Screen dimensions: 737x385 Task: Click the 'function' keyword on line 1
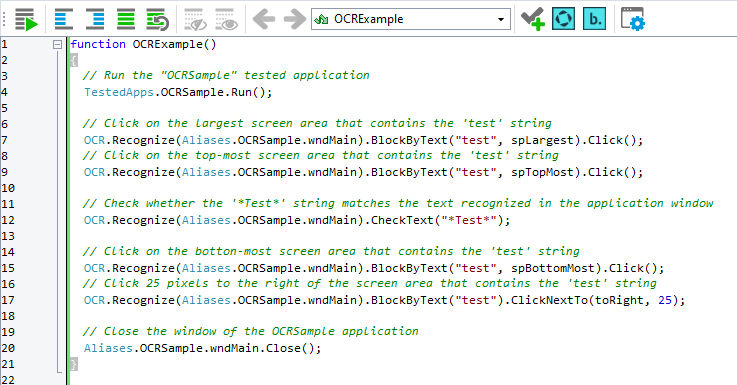(x=98, y=44)
